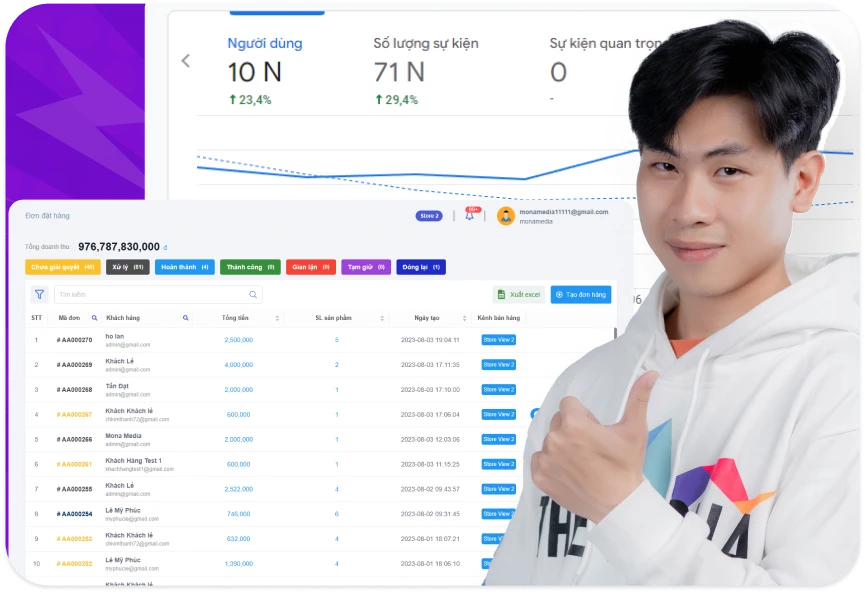Click inside the Tìm kiếm search field

point(158,295)
